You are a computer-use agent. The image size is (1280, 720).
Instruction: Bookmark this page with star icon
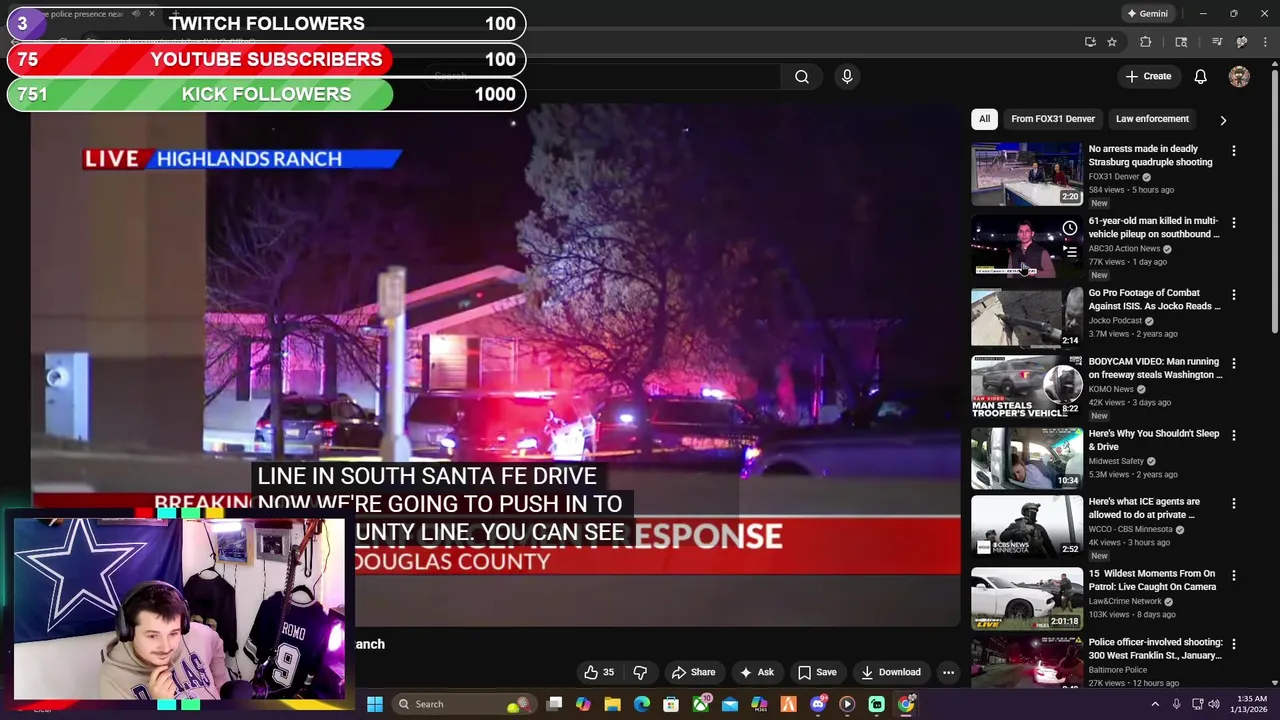click(x=1112, y=42)
